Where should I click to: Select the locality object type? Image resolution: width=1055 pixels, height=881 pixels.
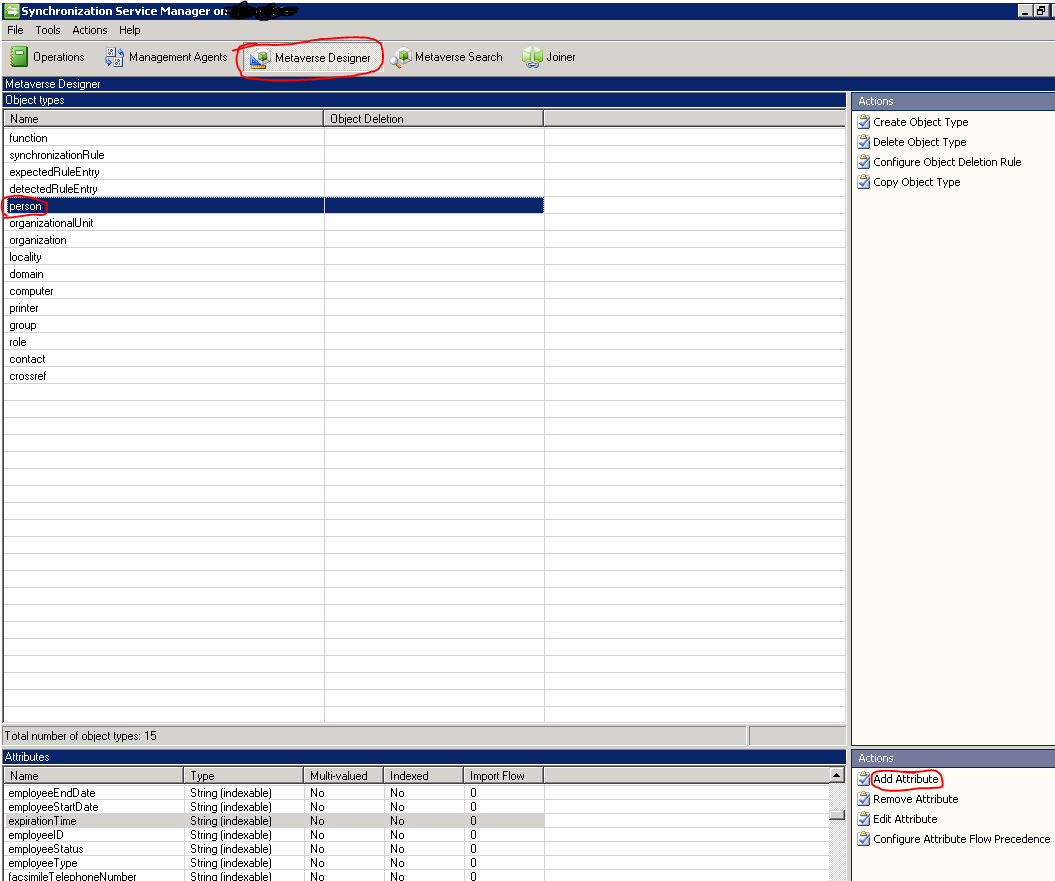pos(274,256)
